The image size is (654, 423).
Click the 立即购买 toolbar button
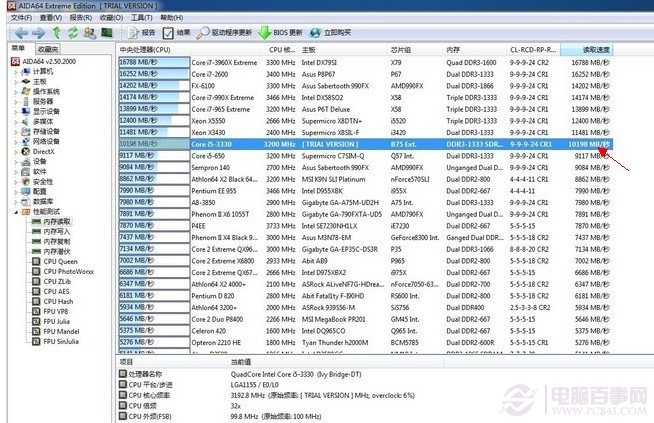tap(330, 33)
